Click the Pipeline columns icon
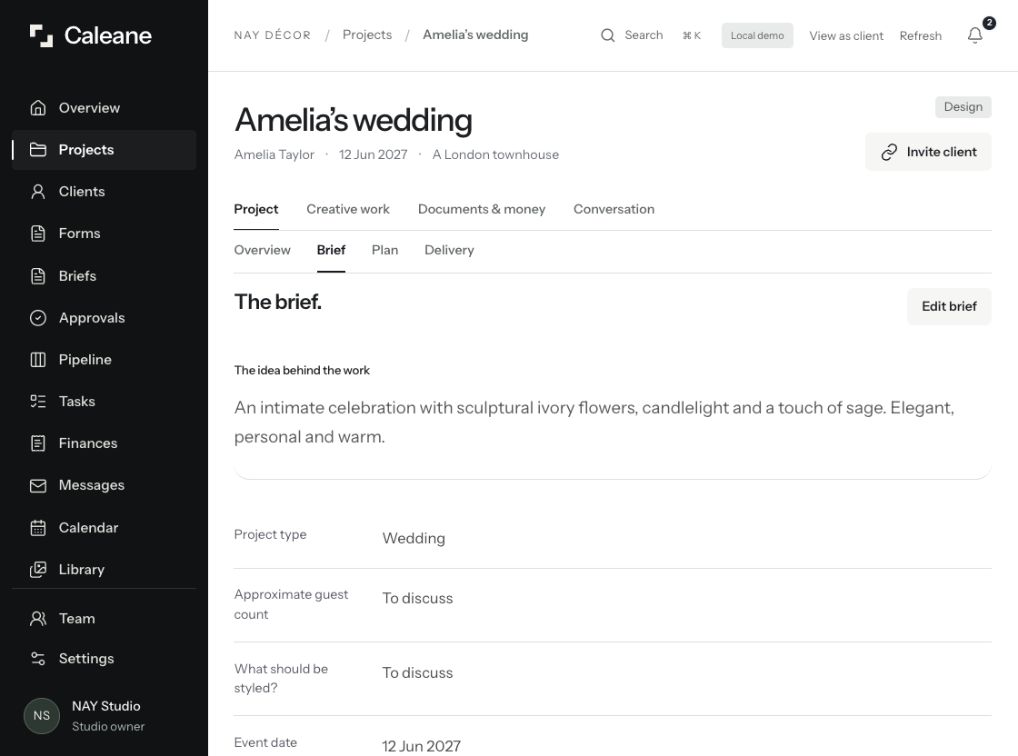The image size is (1018, 756). (x=38, y=359)
